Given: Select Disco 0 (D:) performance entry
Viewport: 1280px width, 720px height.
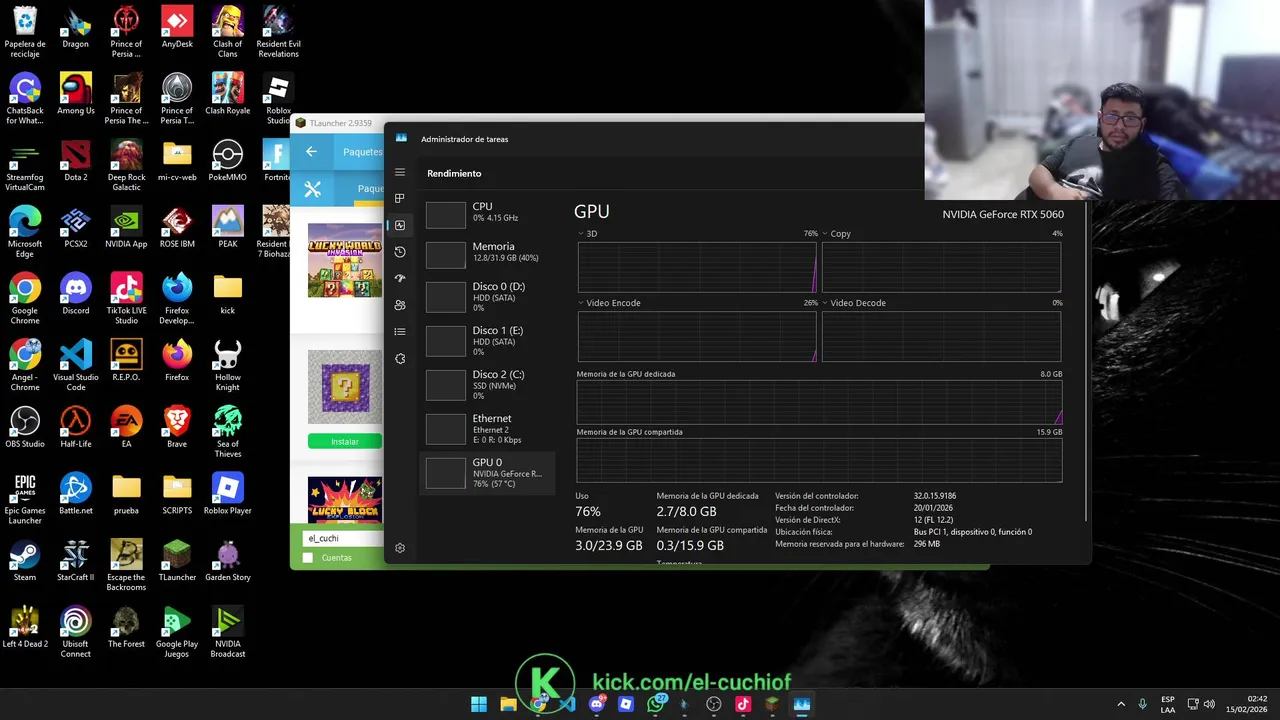Looking at the screenshot, I should (x=487, y=296).
